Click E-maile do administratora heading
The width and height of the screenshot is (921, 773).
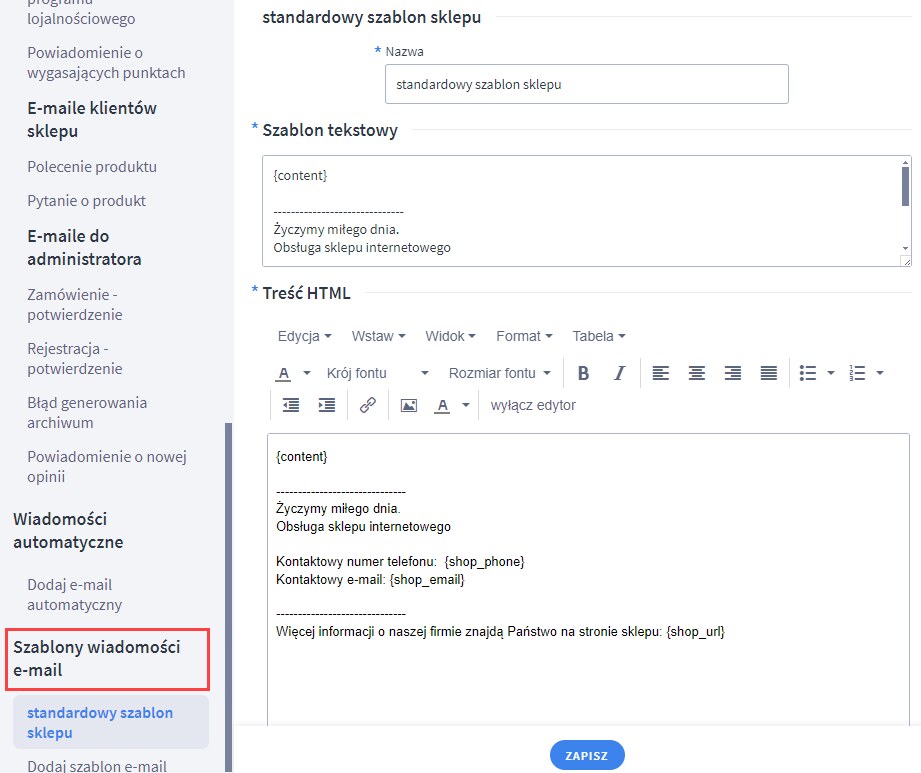coord(84,247)
